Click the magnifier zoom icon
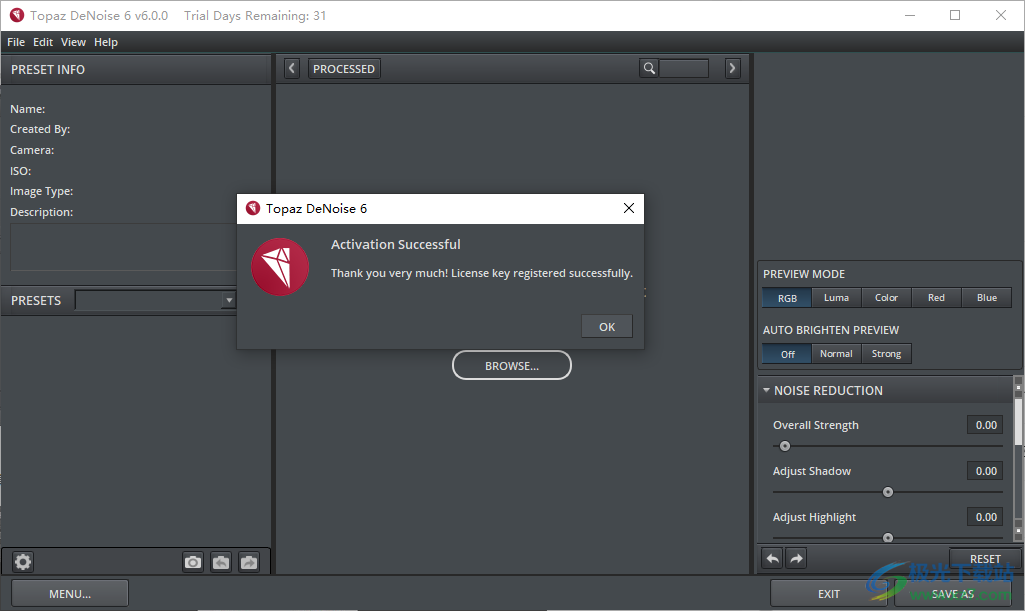The image size is (1025, 611). click(650, 68)
